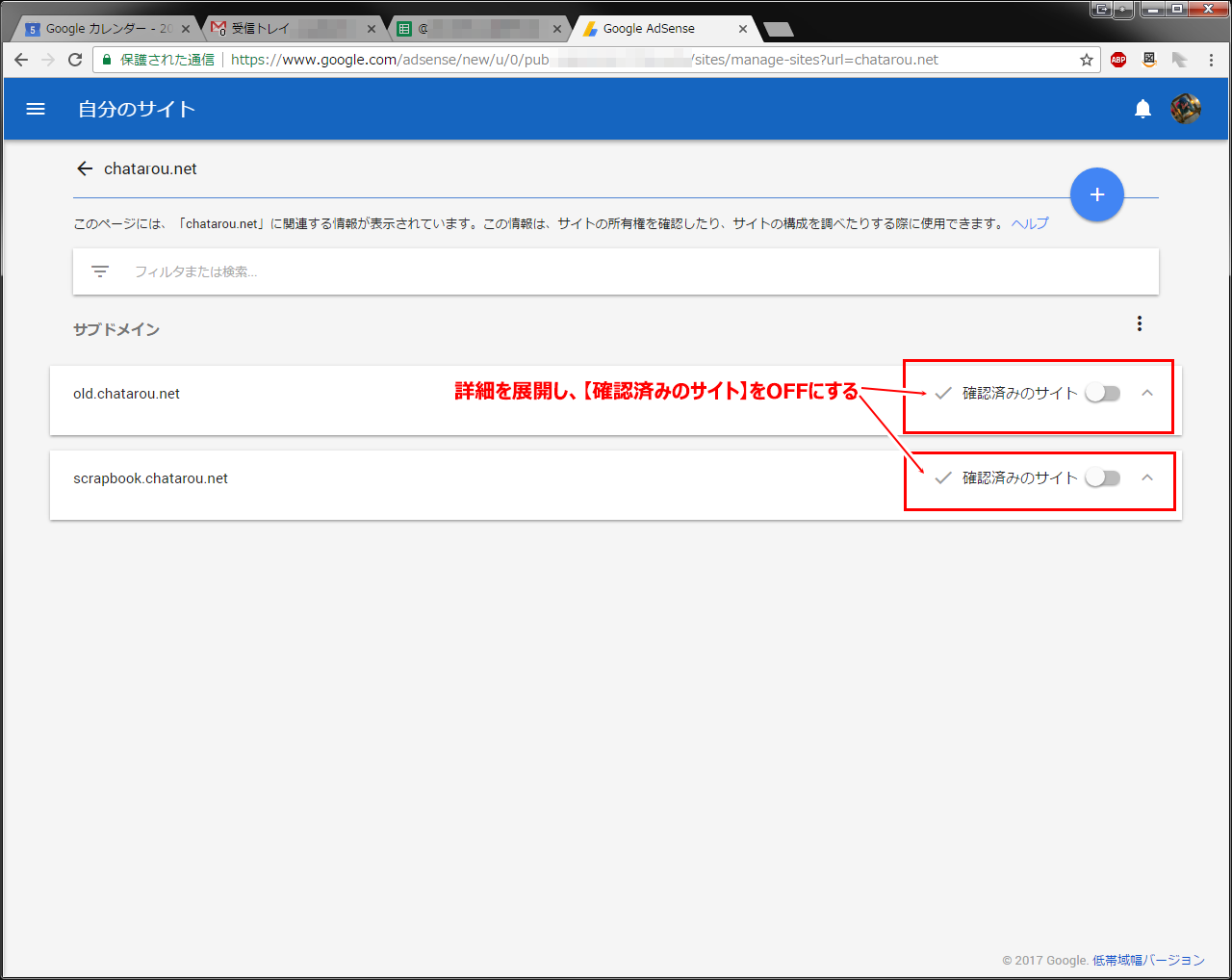This screenshot has height=980, width=1232.
Task: Click the blue plus add-site button
Action: click(x=1097, y=194)
